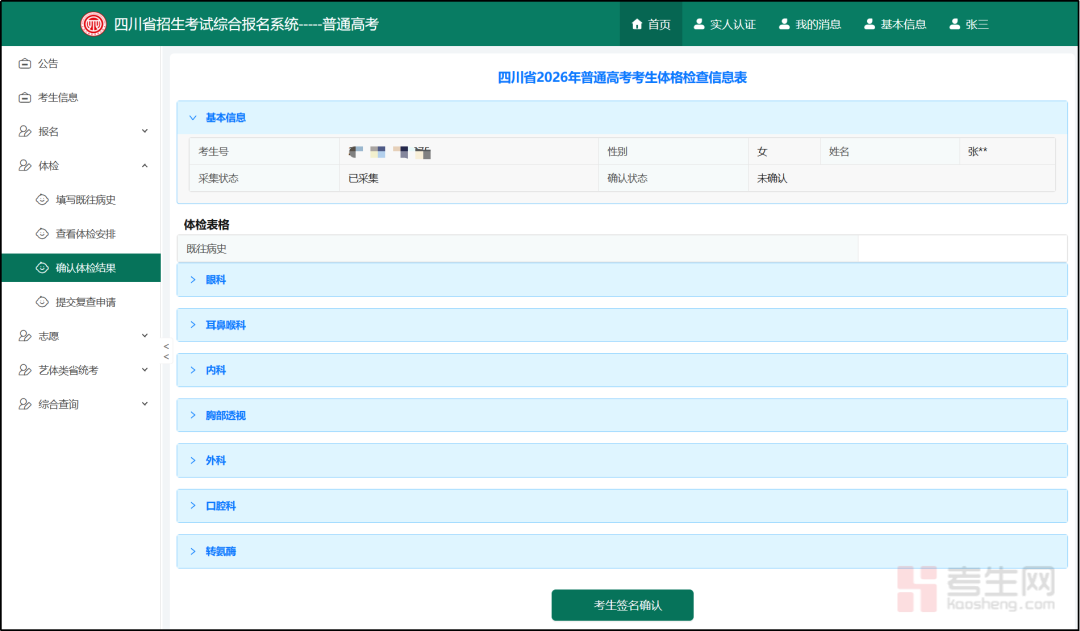Click the 考生签名确认 confirmation button
1080x631 pixels.
click(x=622, y=605)
